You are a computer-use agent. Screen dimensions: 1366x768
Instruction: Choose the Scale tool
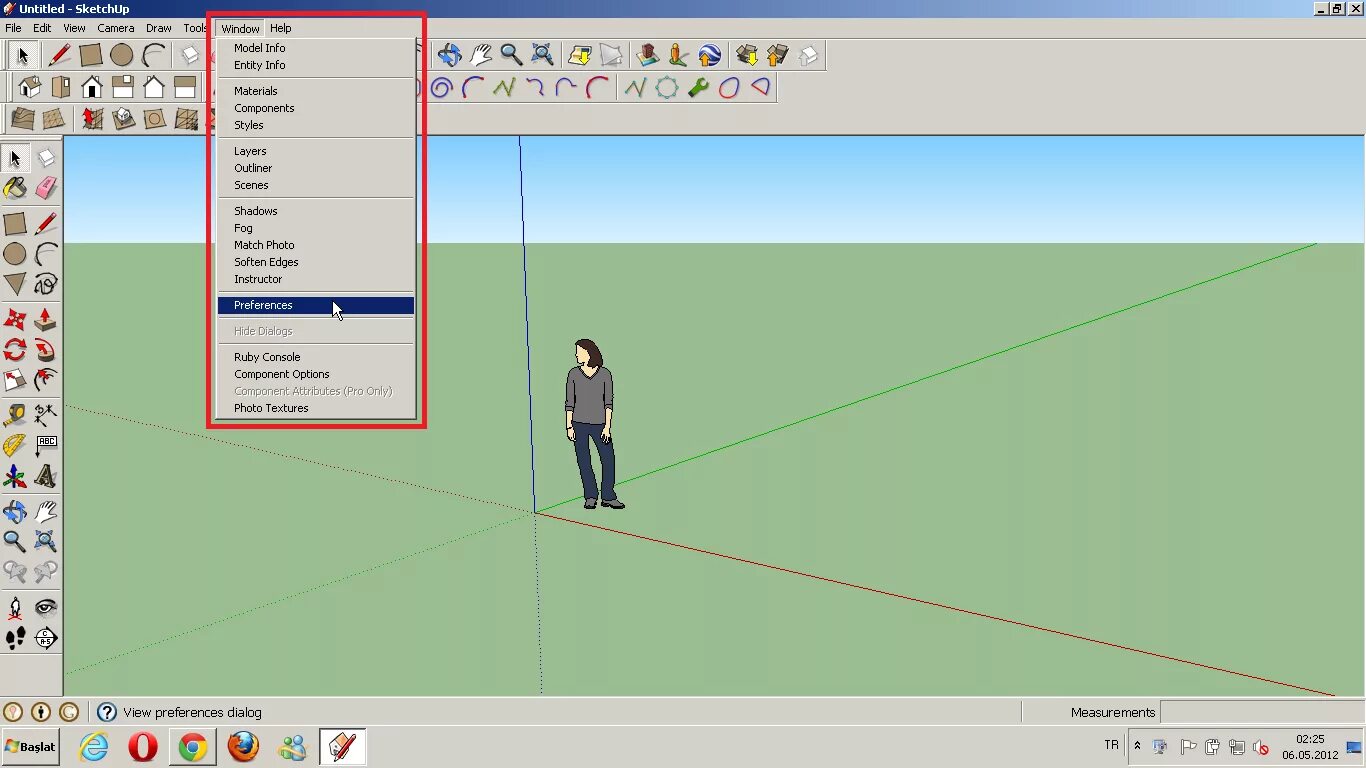coord(15,381)
